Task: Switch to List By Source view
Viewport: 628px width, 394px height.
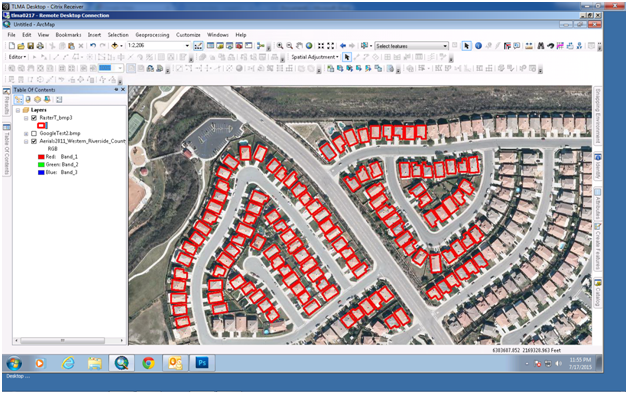Action: pos(28,100)
